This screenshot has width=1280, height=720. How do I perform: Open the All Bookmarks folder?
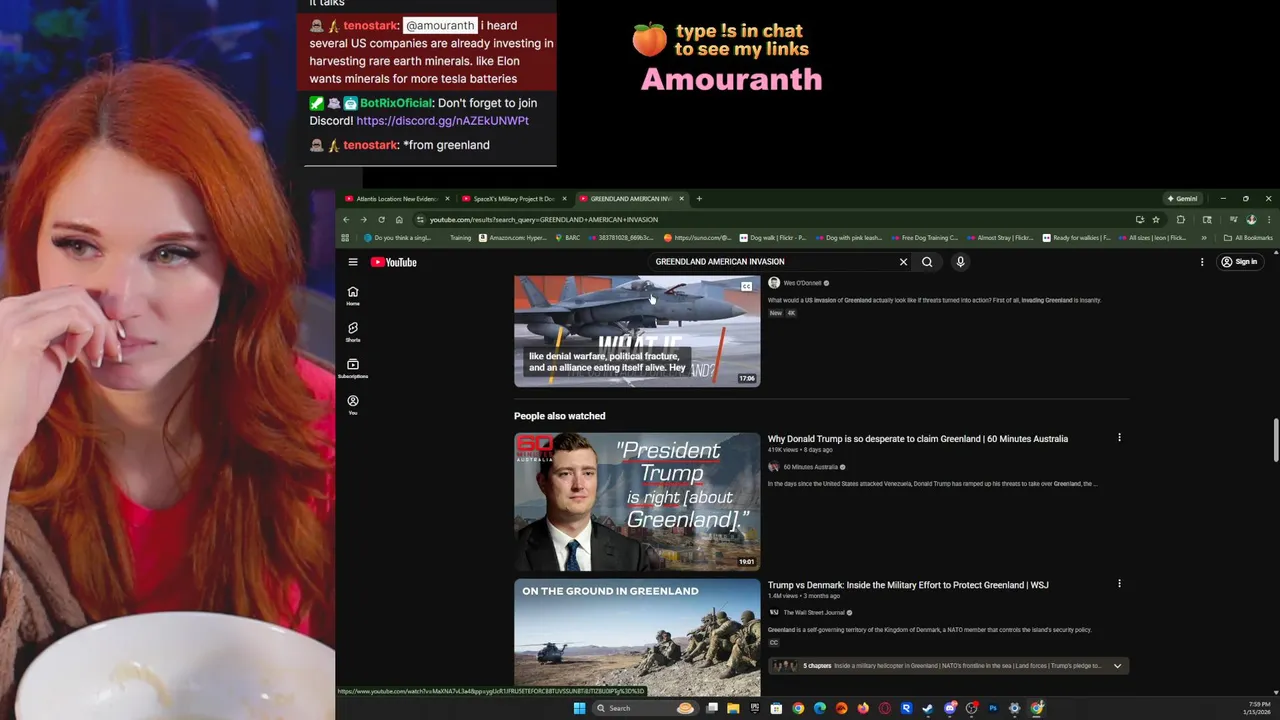pos(1247,238)
